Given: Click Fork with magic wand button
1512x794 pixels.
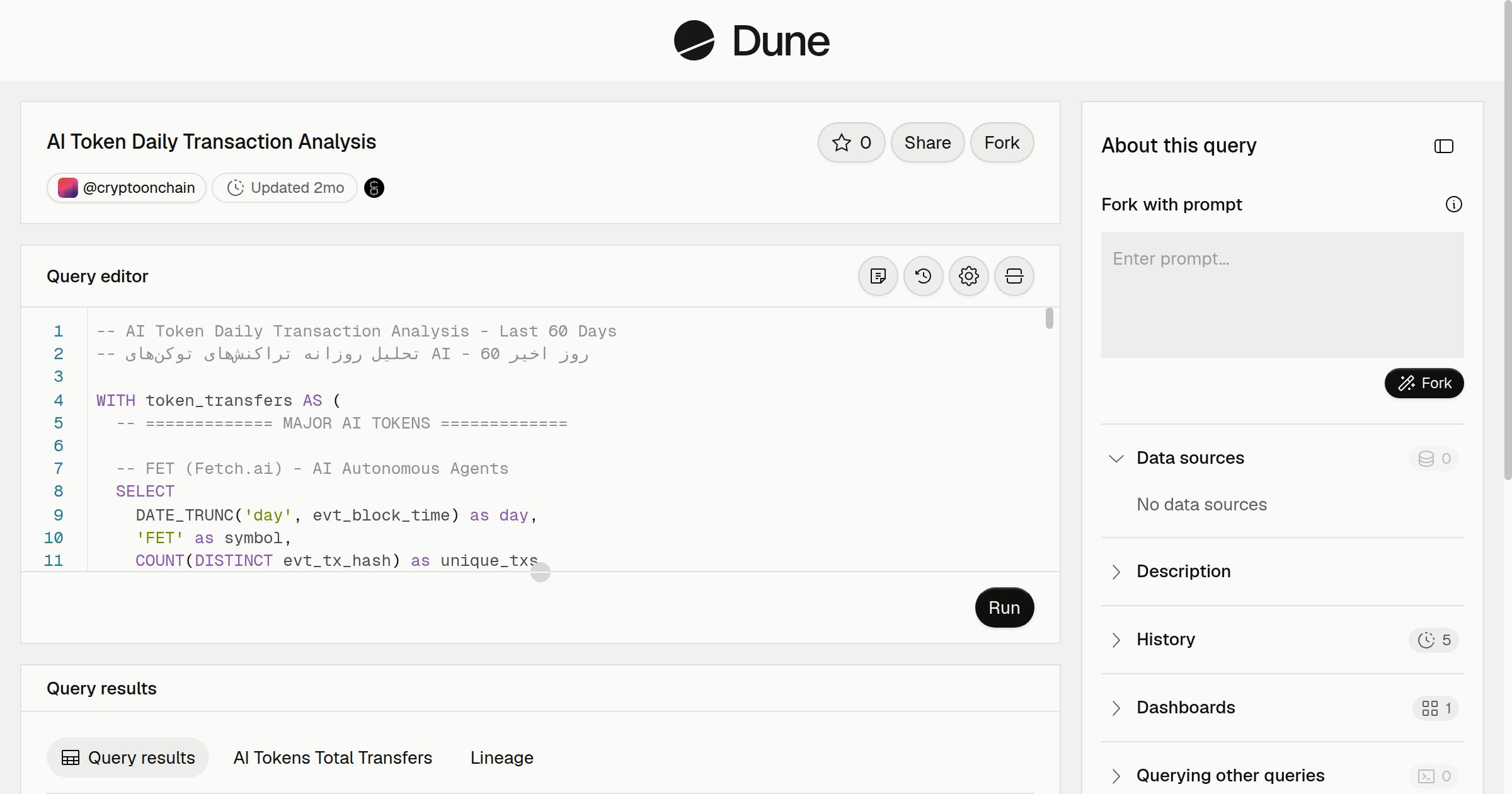Looking at the screenshot, I should (1424, 383).
